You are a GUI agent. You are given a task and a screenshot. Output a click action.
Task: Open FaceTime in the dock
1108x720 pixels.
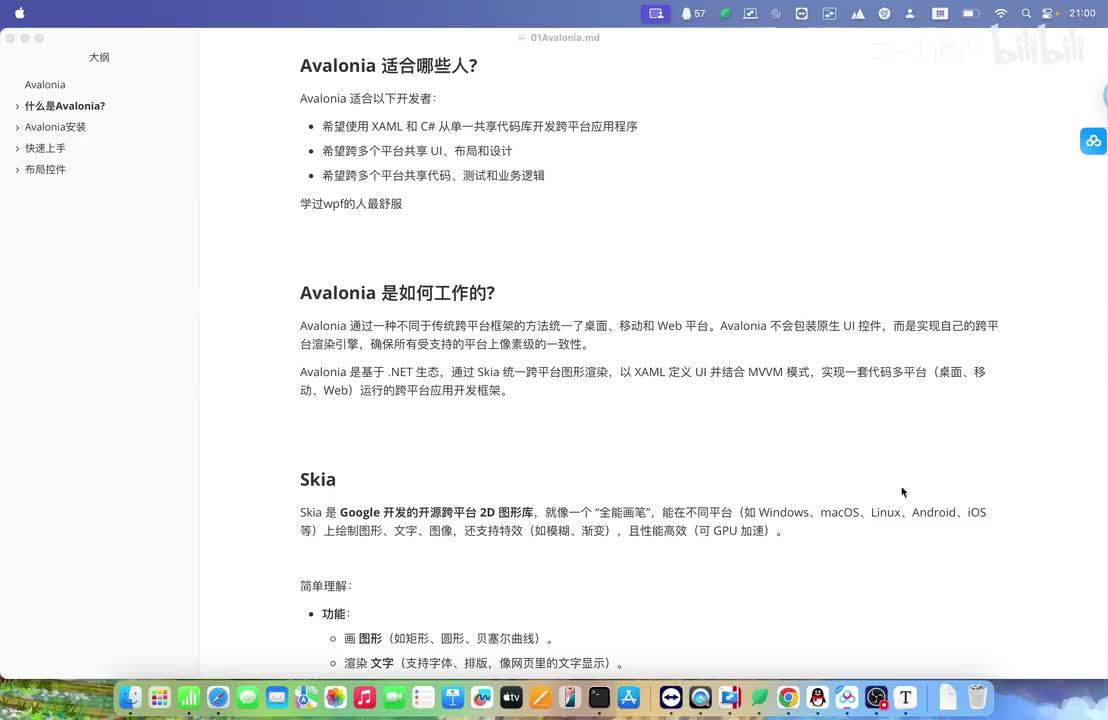pyautogui.click(x=394, y=698)
